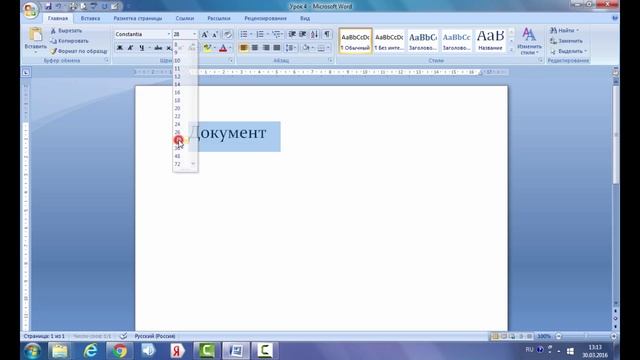The image size is (640, 360).
Task: Switch to the Вставка tab
Action: pyautogui.click(x=90, y=18)
